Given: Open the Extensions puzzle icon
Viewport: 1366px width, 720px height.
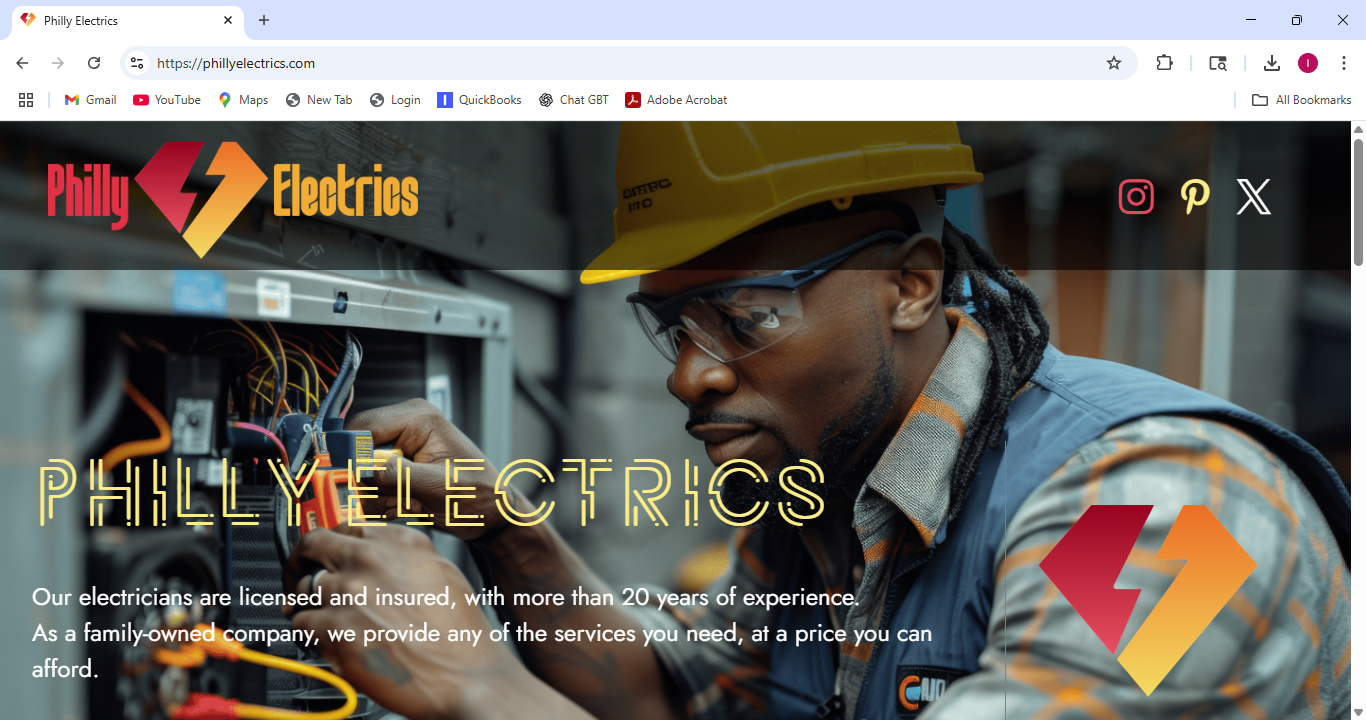Looking at the screenshot, I should [x=1164, y=63].
